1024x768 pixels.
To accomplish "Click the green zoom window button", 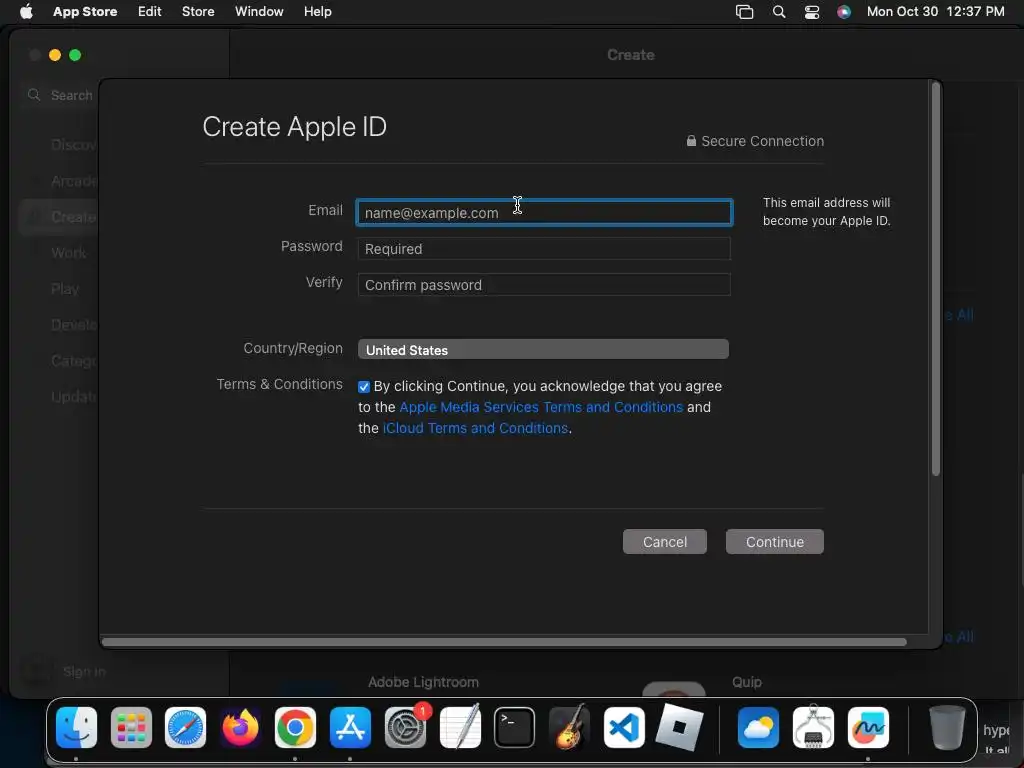I will click(x=75, y=55).
